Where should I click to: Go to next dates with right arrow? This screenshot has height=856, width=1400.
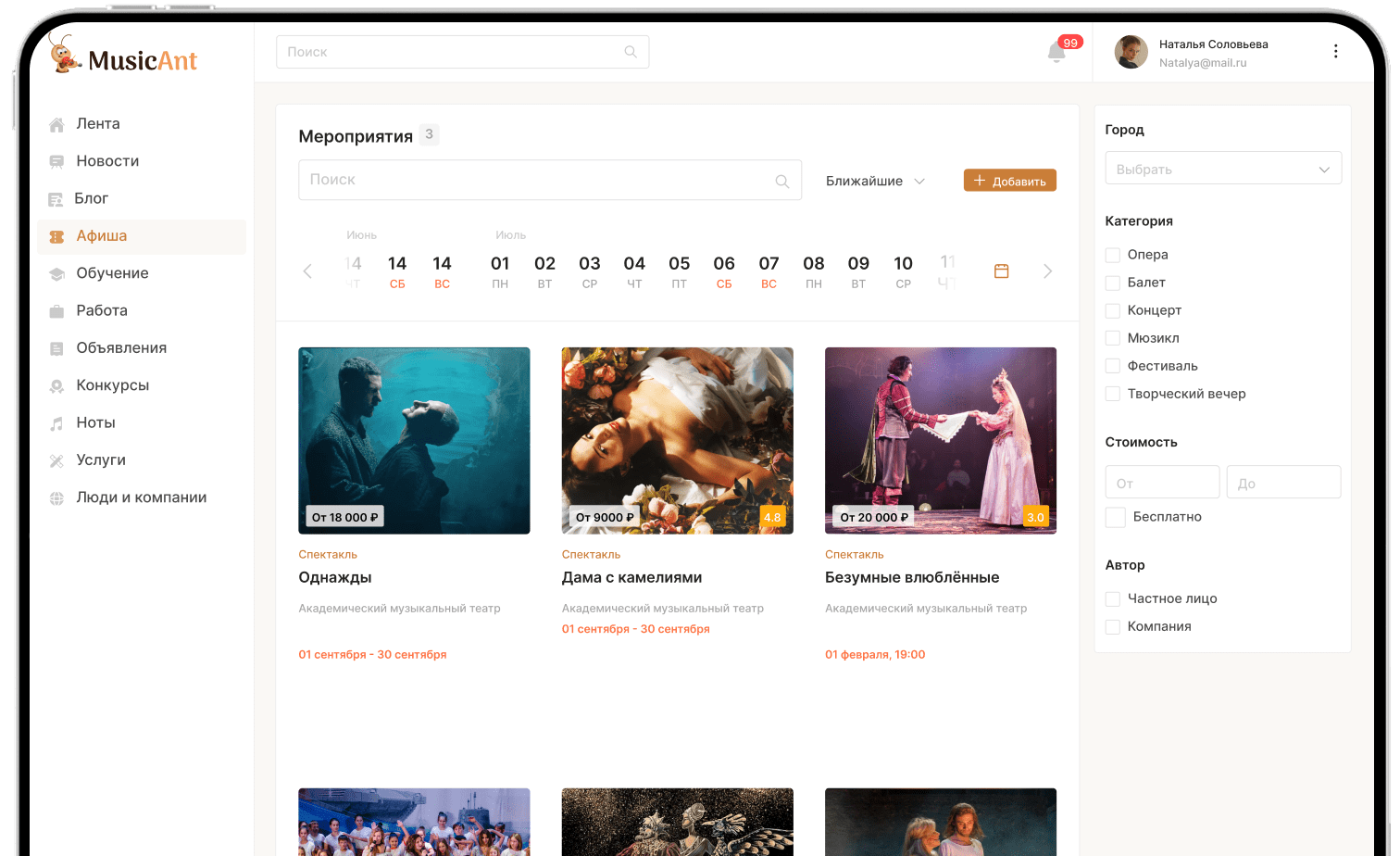click(1047, 271)
